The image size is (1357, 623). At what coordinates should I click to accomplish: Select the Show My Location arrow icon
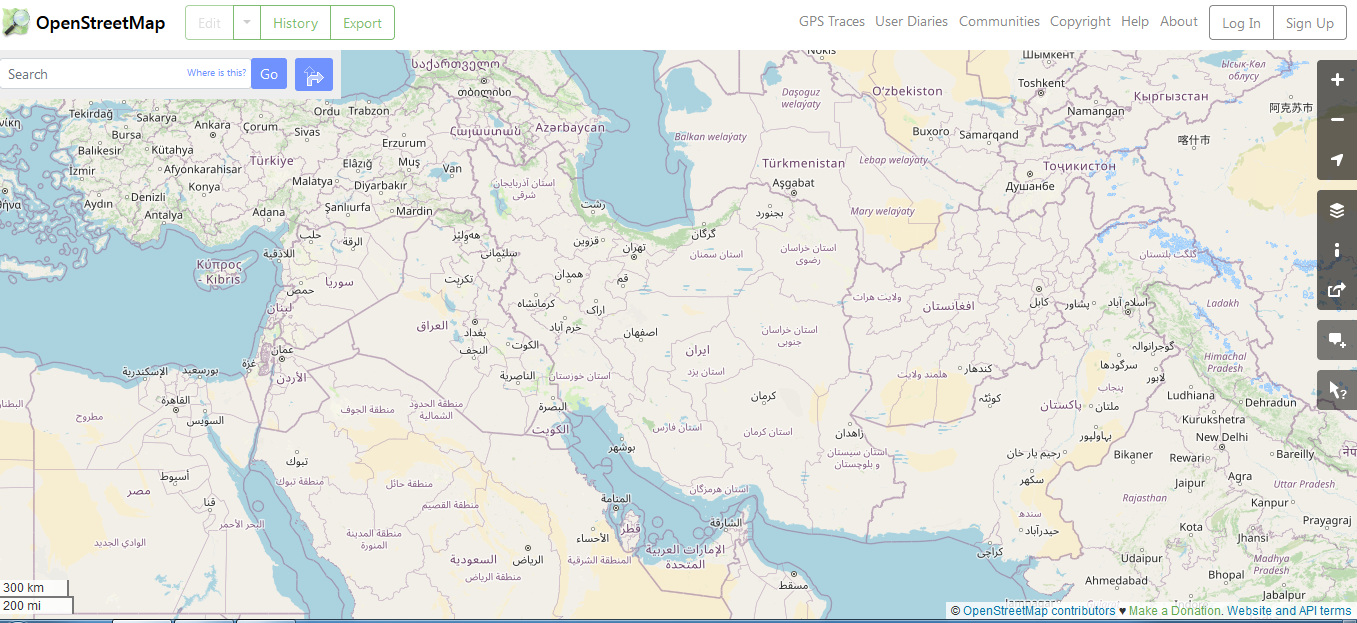(1337, 159)
